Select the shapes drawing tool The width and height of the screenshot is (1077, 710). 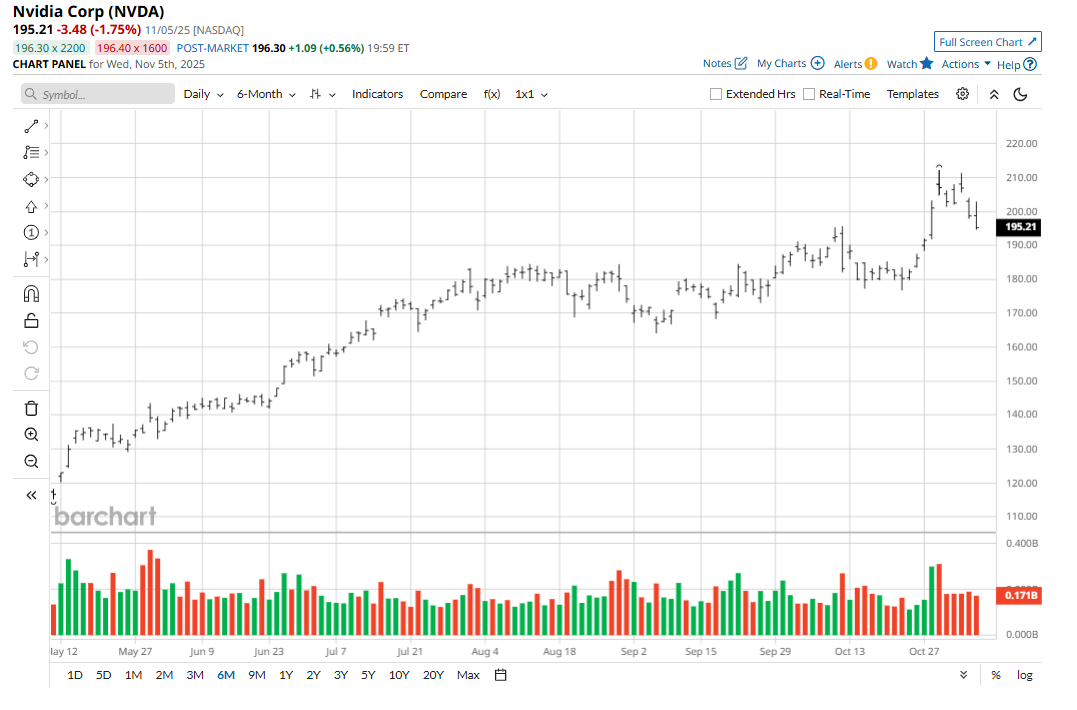pyautogui.click(x=31, y=179)
